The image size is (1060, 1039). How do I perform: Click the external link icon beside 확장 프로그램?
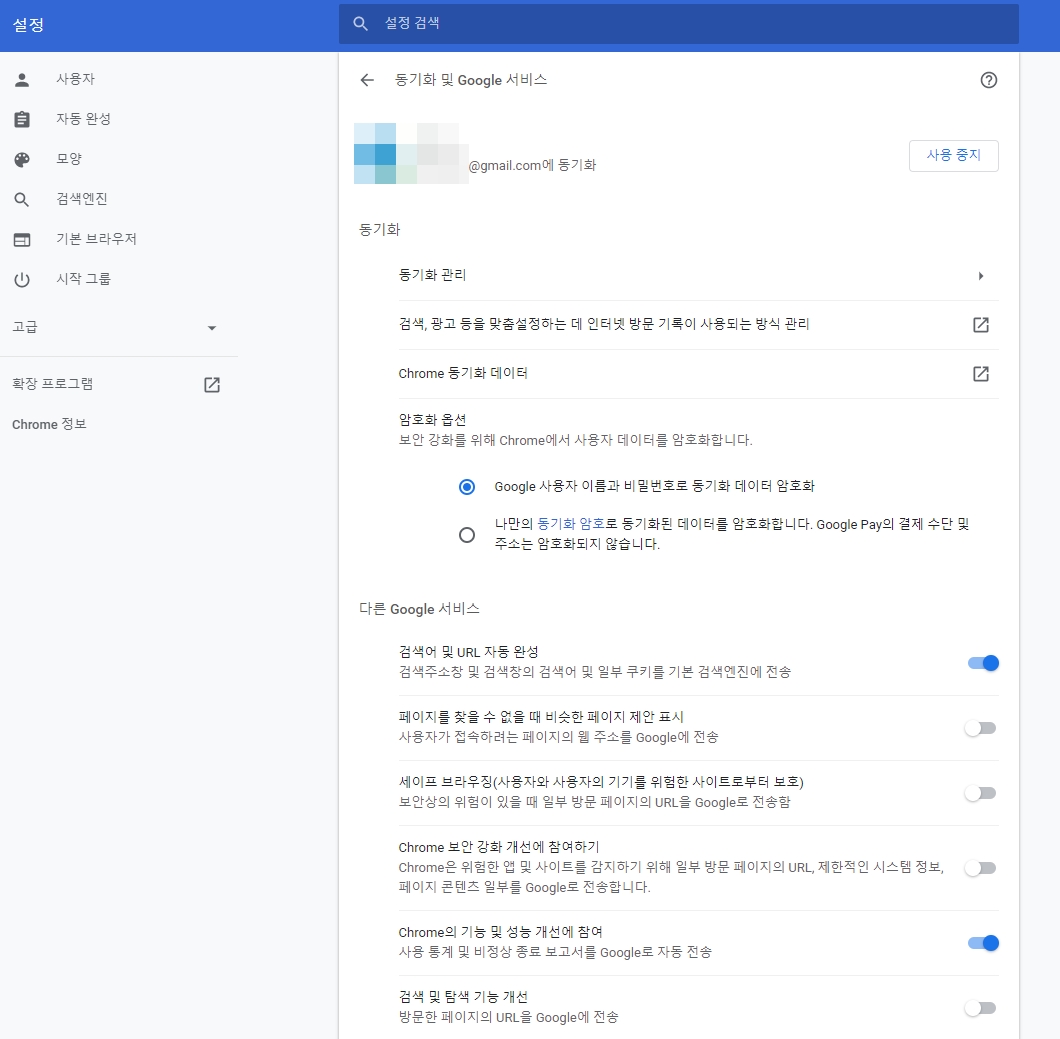[212, 385]
